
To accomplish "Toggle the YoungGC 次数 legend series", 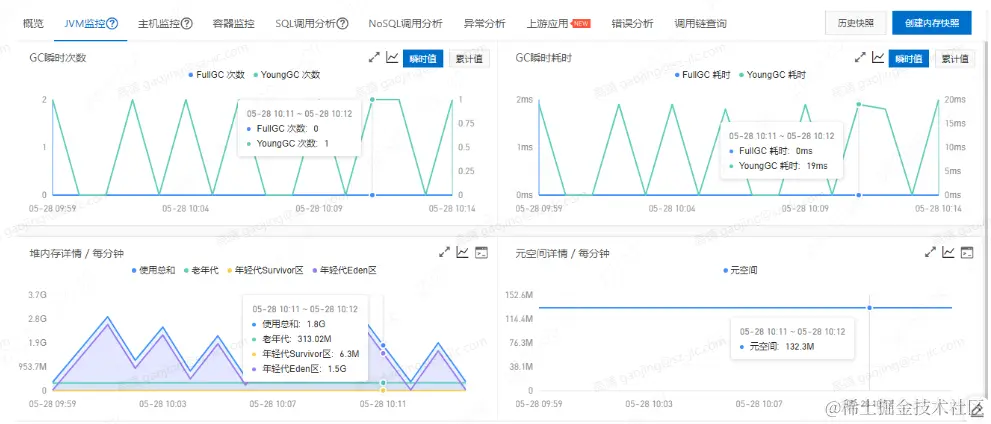I will point(287,75).
